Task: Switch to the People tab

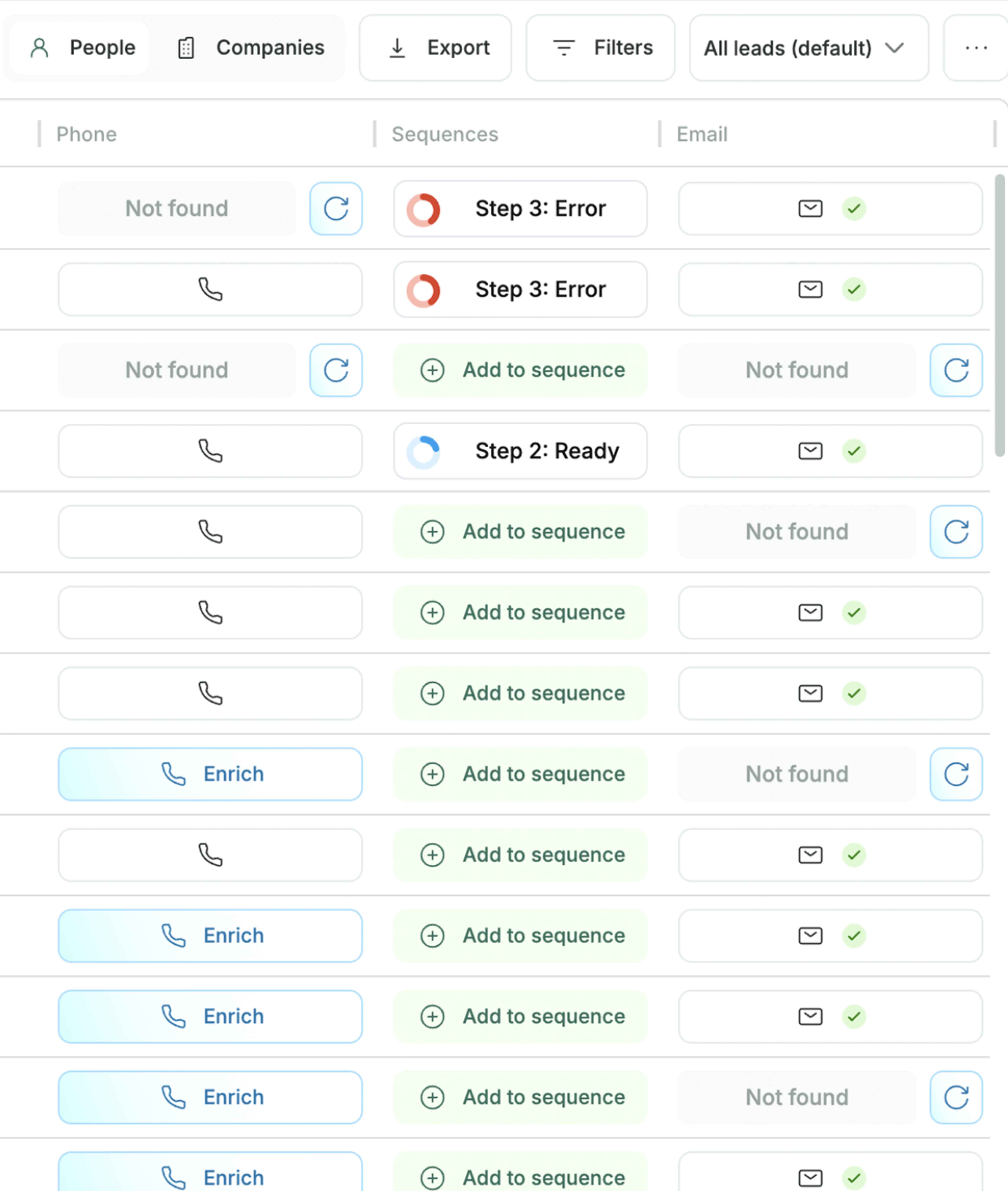Action: pos(80,48)
